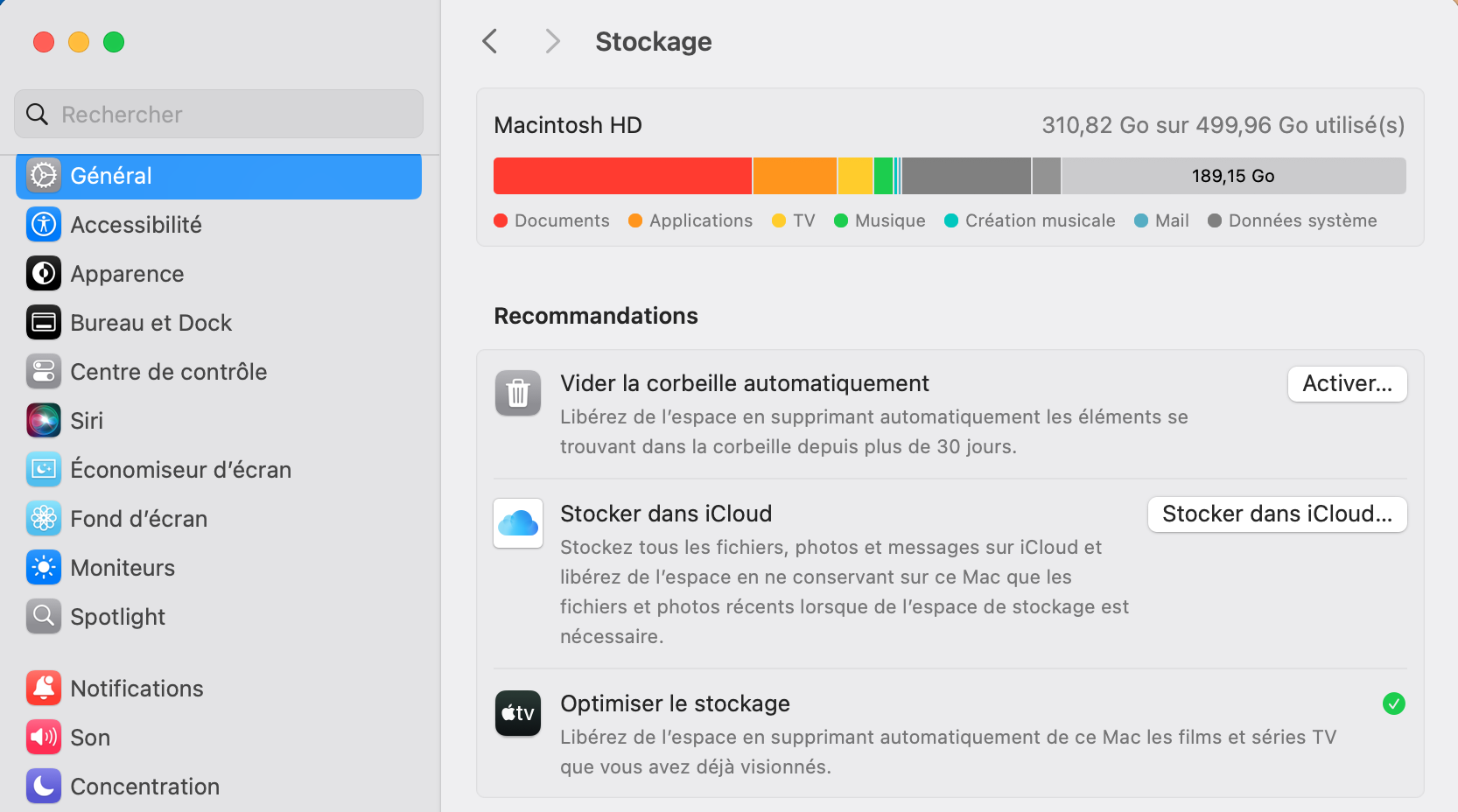Open Accessibilité settings from sidebar

click(136, 224)
